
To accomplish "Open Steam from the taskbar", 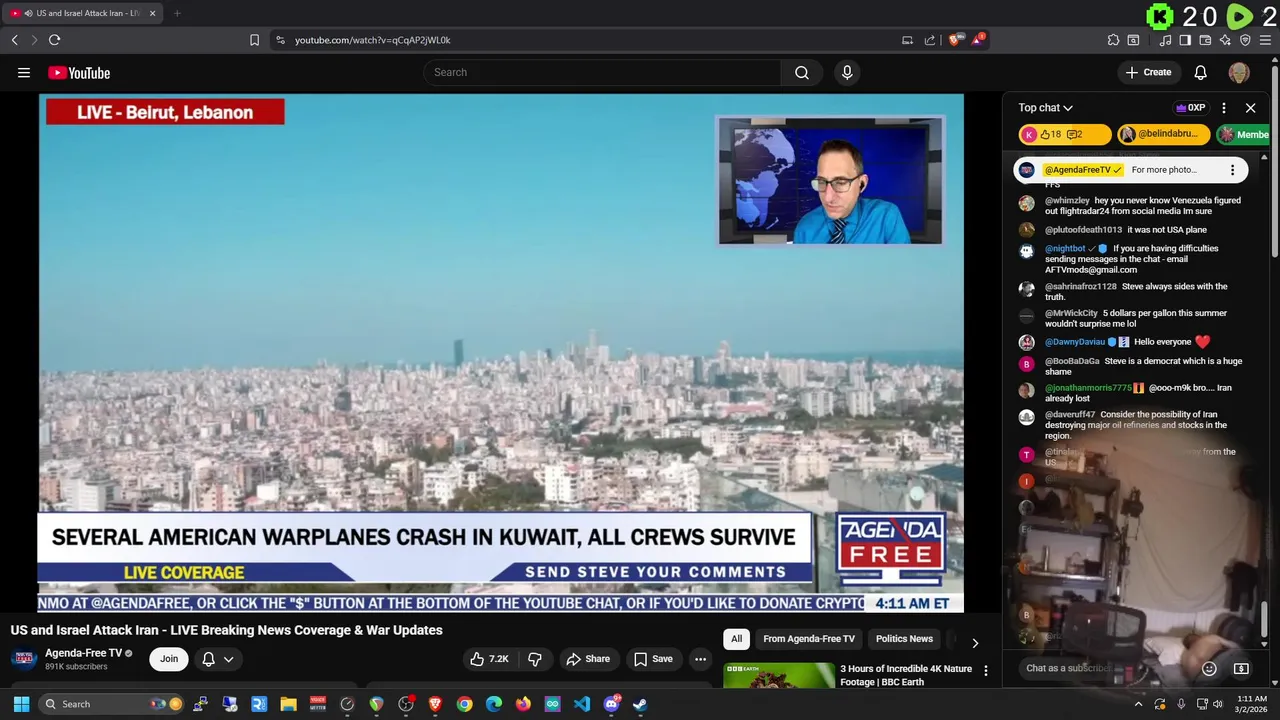I will coord(640,704).
